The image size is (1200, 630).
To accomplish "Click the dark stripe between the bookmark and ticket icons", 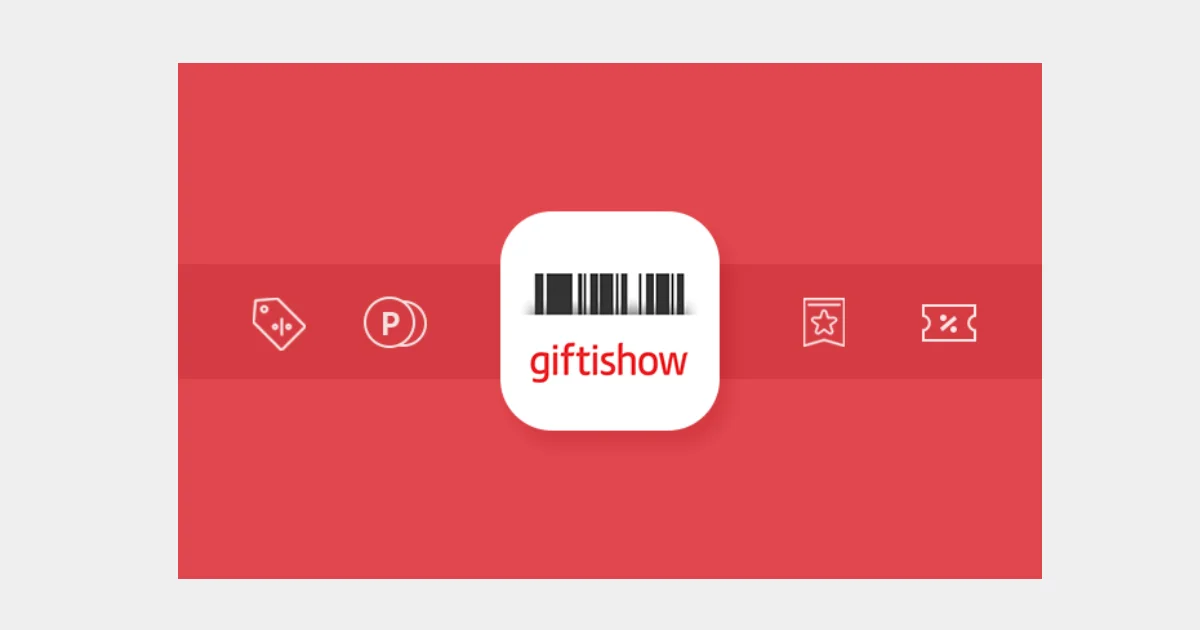I will pos(883,322).
